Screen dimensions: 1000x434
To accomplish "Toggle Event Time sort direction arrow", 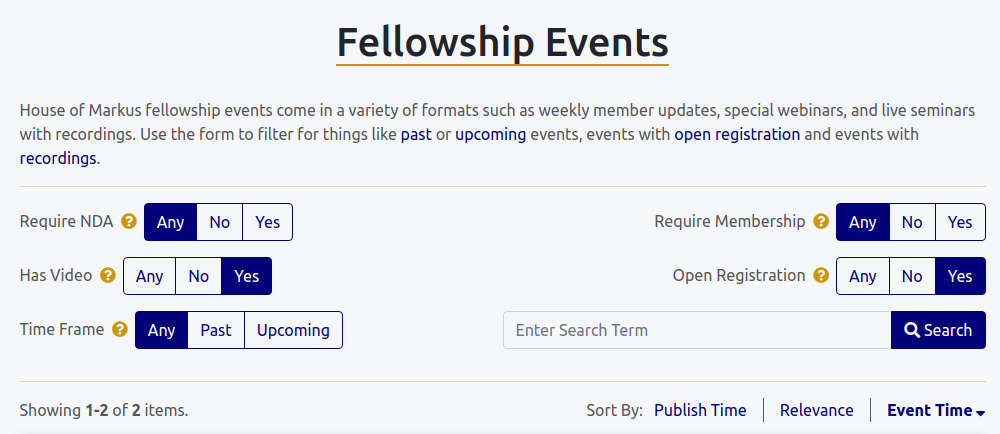I will coord(981,412).
